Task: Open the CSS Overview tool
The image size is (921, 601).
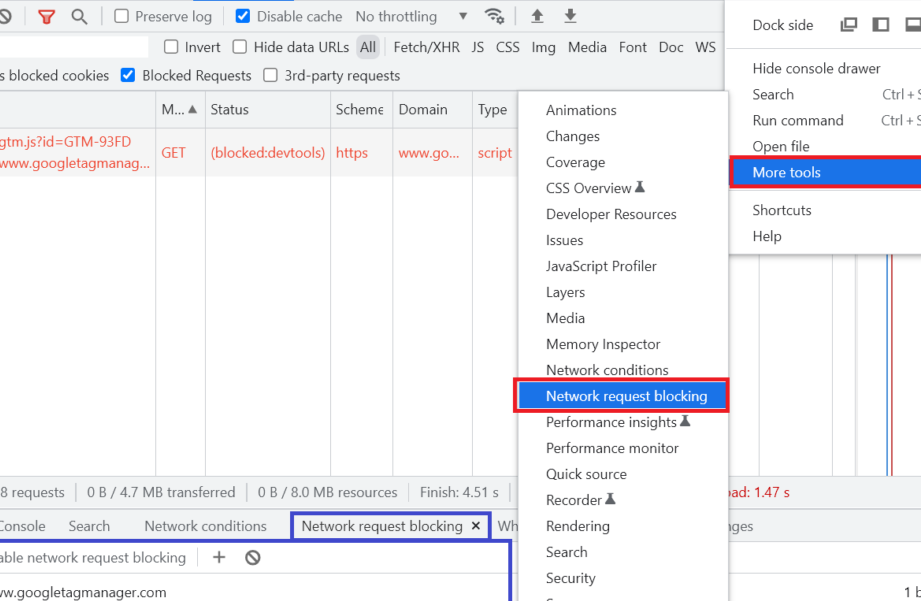Action: tap(623, 188)
